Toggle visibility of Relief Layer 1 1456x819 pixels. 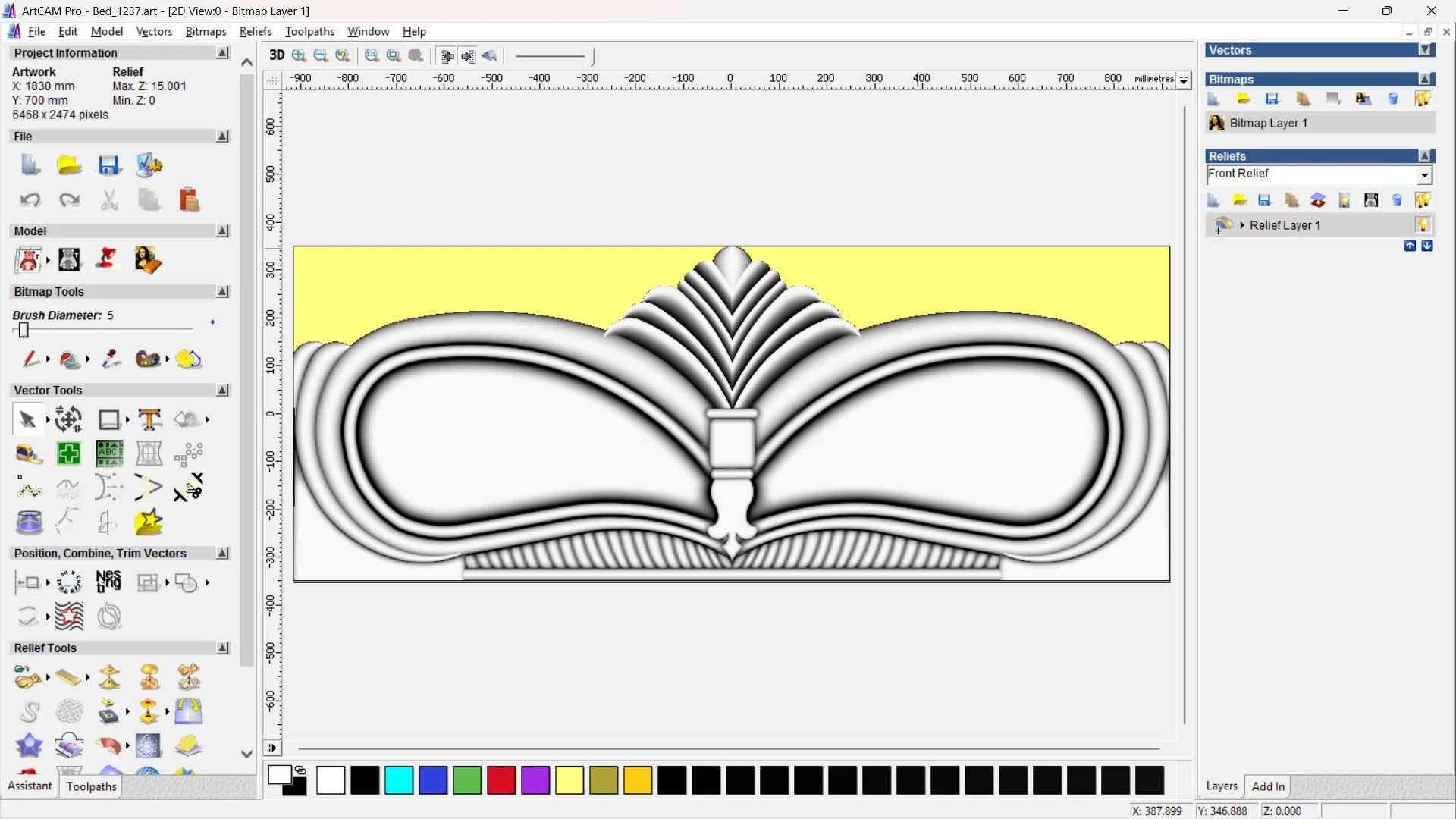pos(1423,225)
